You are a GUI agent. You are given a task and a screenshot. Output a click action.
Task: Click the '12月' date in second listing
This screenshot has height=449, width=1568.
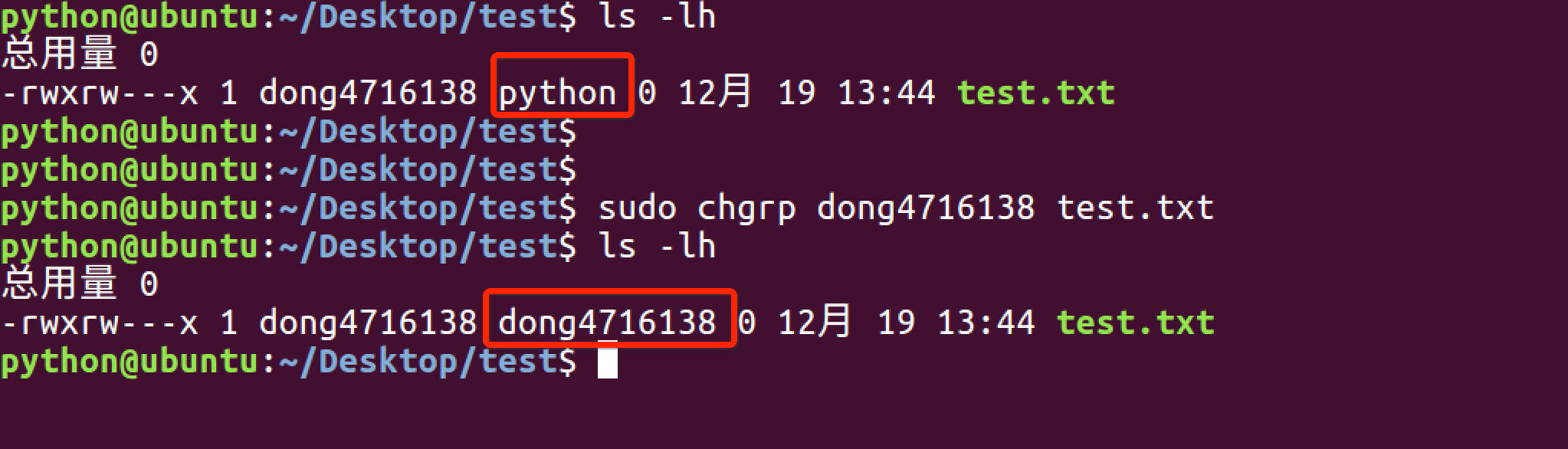(x=815, y=322)
